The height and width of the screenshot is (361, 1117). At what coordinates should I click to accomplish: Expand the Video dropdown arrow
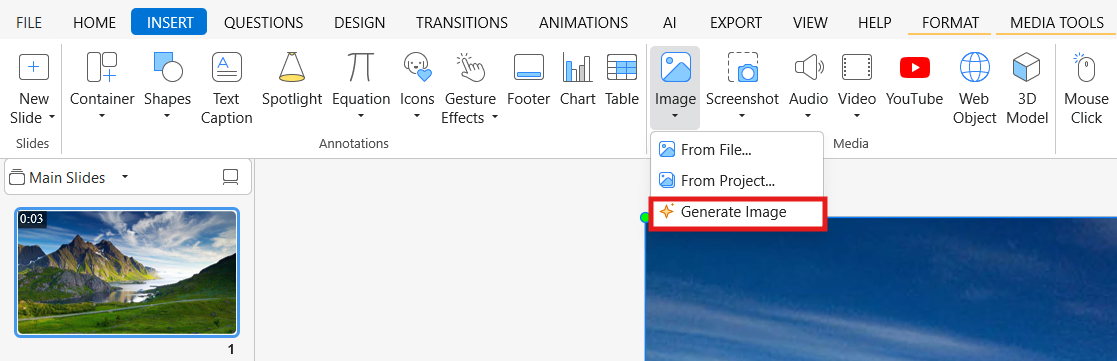tap(857, 117)
